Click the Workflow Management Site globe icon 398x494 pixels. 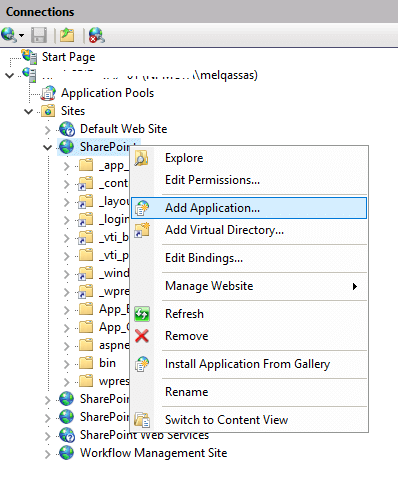[67, 453]
